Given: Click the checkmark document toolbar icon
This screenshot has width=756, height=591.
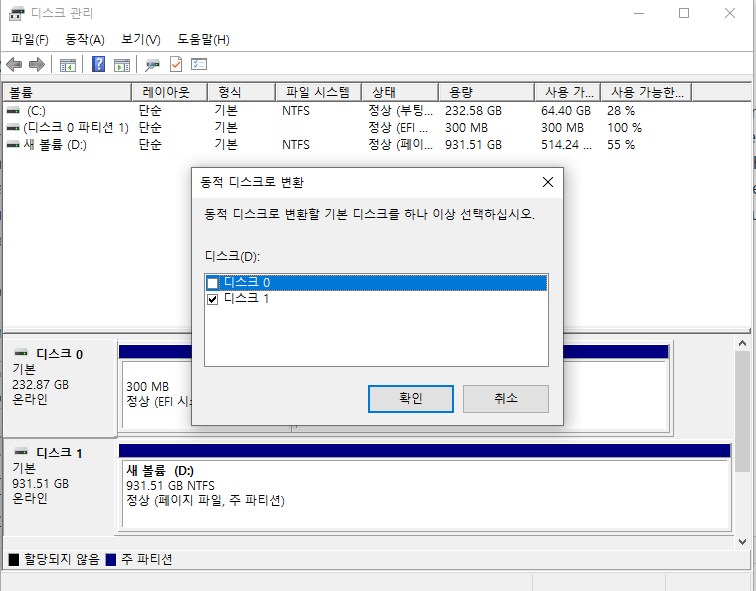Looking at the screenshot, I should [176, 64].
